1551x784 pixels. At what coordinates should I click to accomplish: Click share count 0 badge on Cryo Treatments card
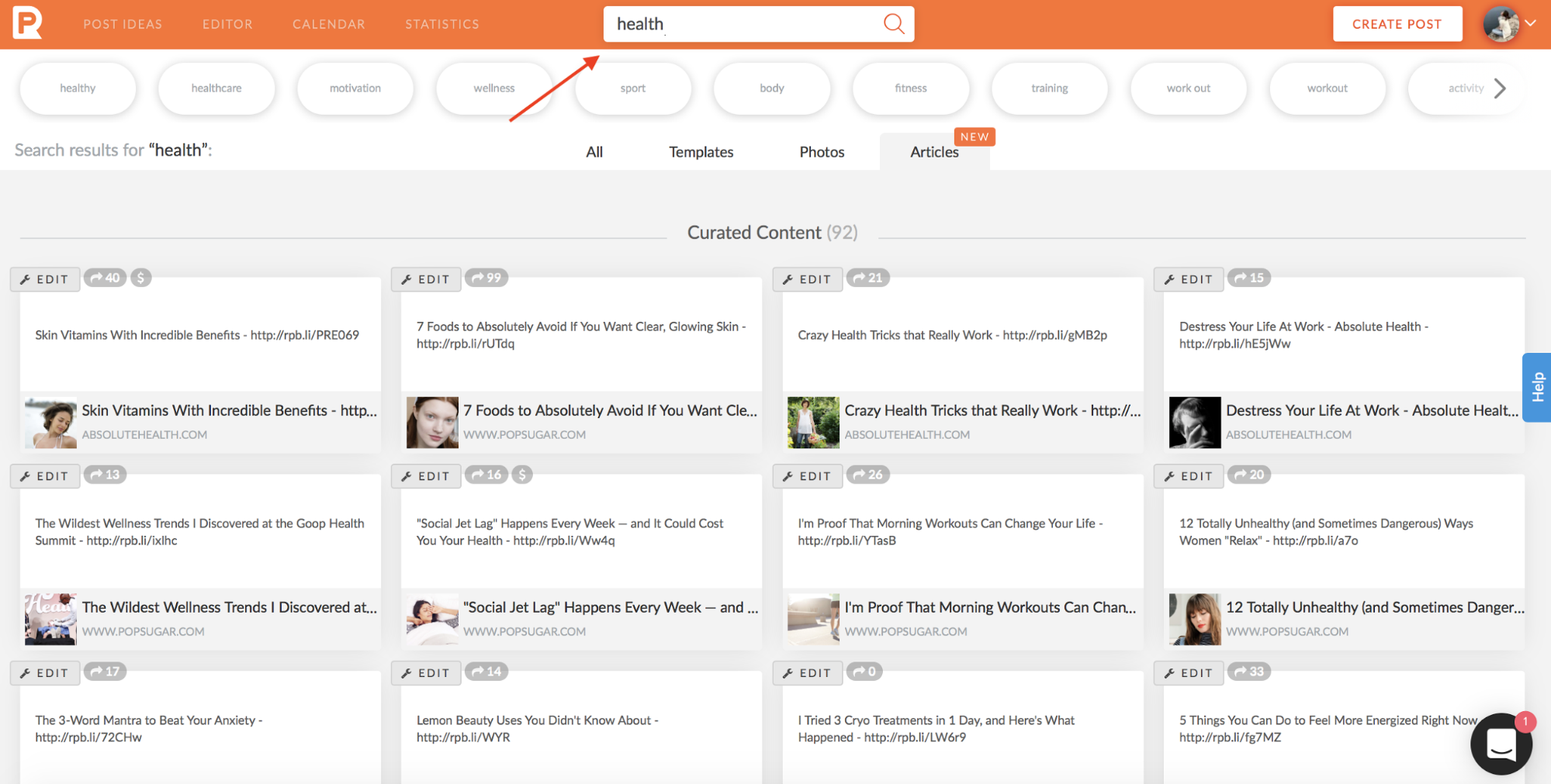tap(864, 672)
